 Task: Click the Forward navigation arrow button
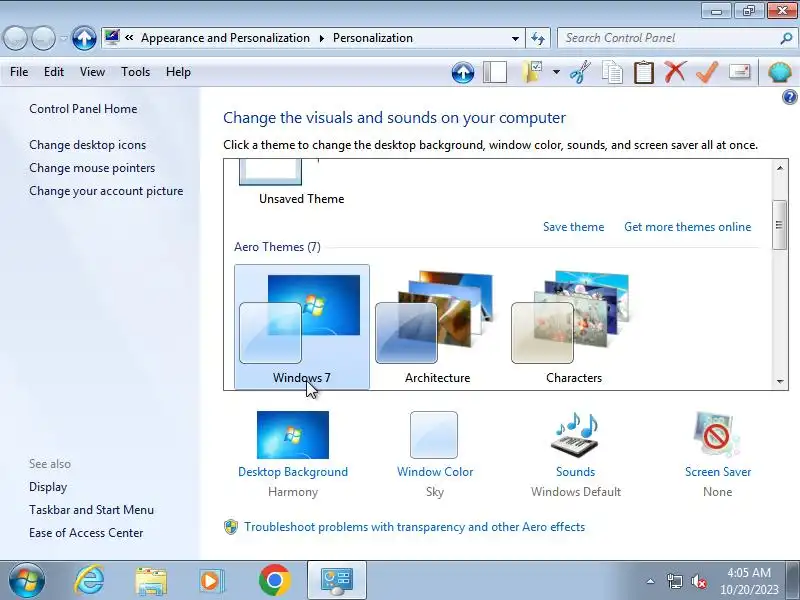pos(43,38)
